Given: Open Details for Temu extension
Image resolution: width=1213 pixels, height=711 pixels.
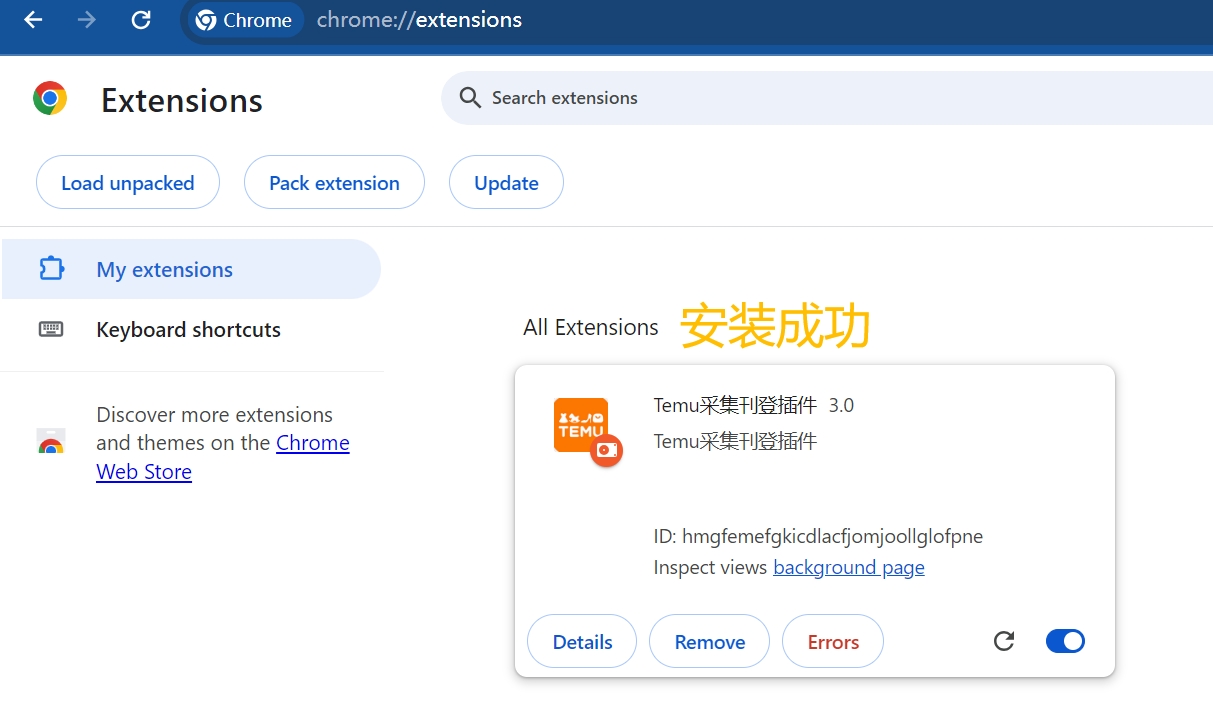Looking at the screenshot, I should coord(582,642).
